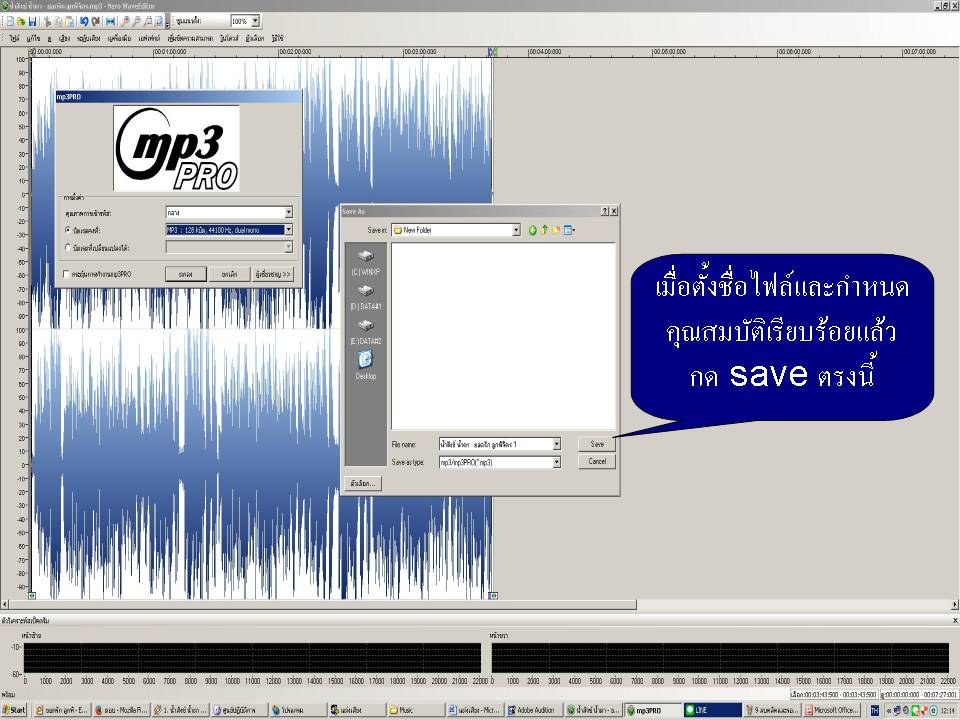Screen dimensions: 960x720
Task: Click the Zoom Out magnifier icon
Action: tap(137, 21)
